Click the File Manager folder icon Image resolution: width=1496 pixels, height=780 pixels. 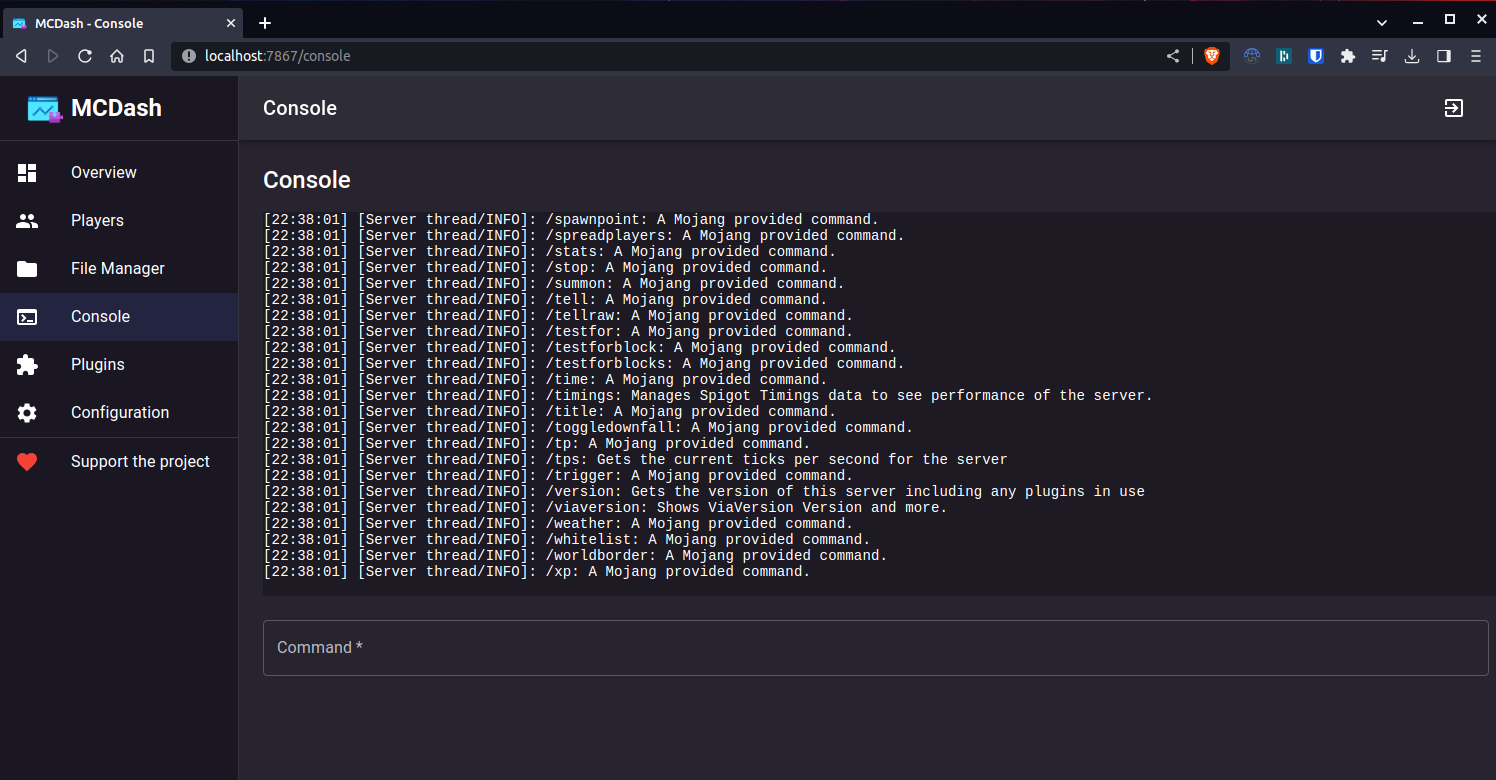(27, 269)
